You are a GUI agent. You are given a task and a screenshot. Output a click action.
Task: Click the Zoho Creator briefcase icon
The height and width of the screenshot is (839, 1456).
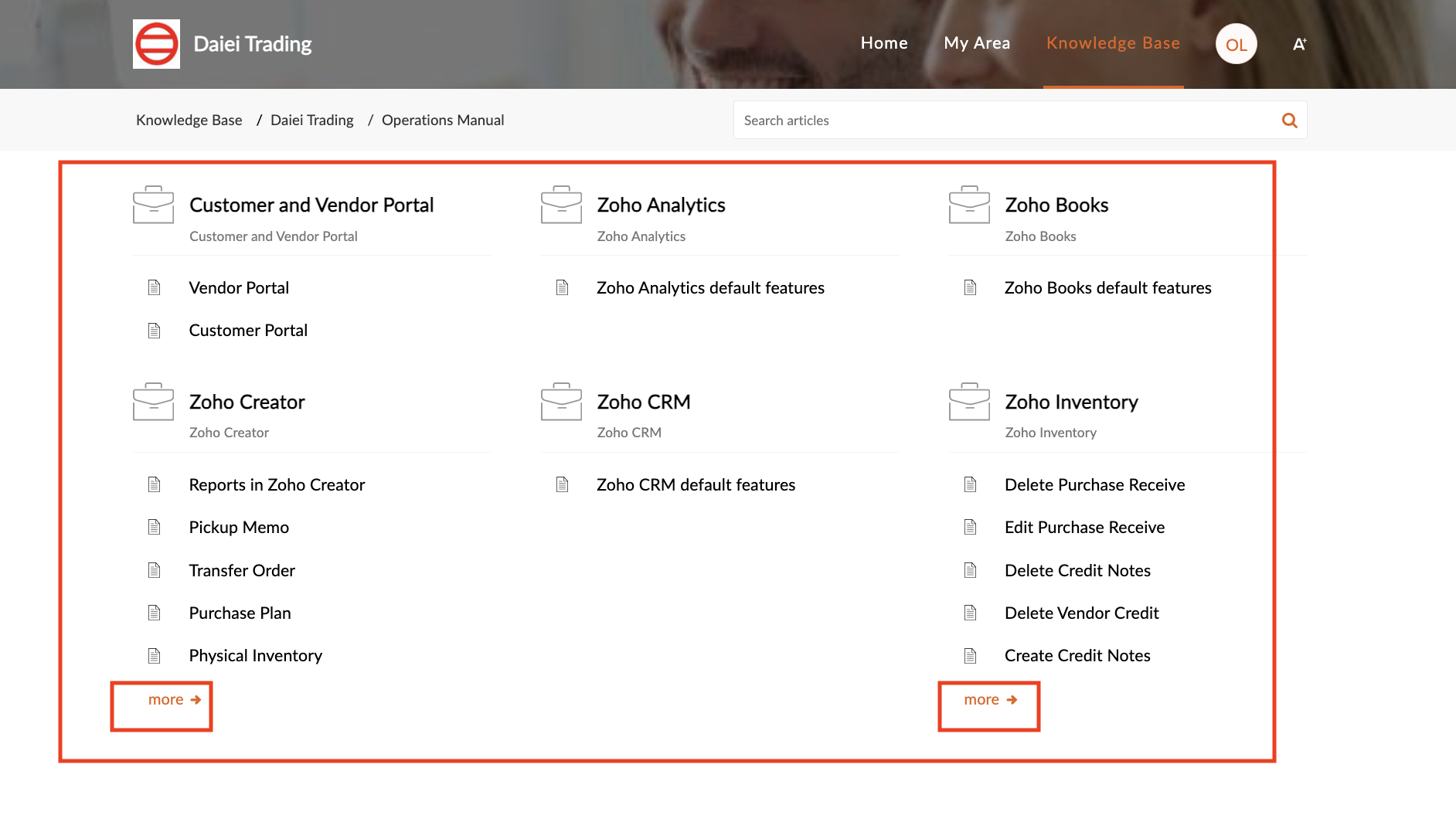tap(153, 402)
